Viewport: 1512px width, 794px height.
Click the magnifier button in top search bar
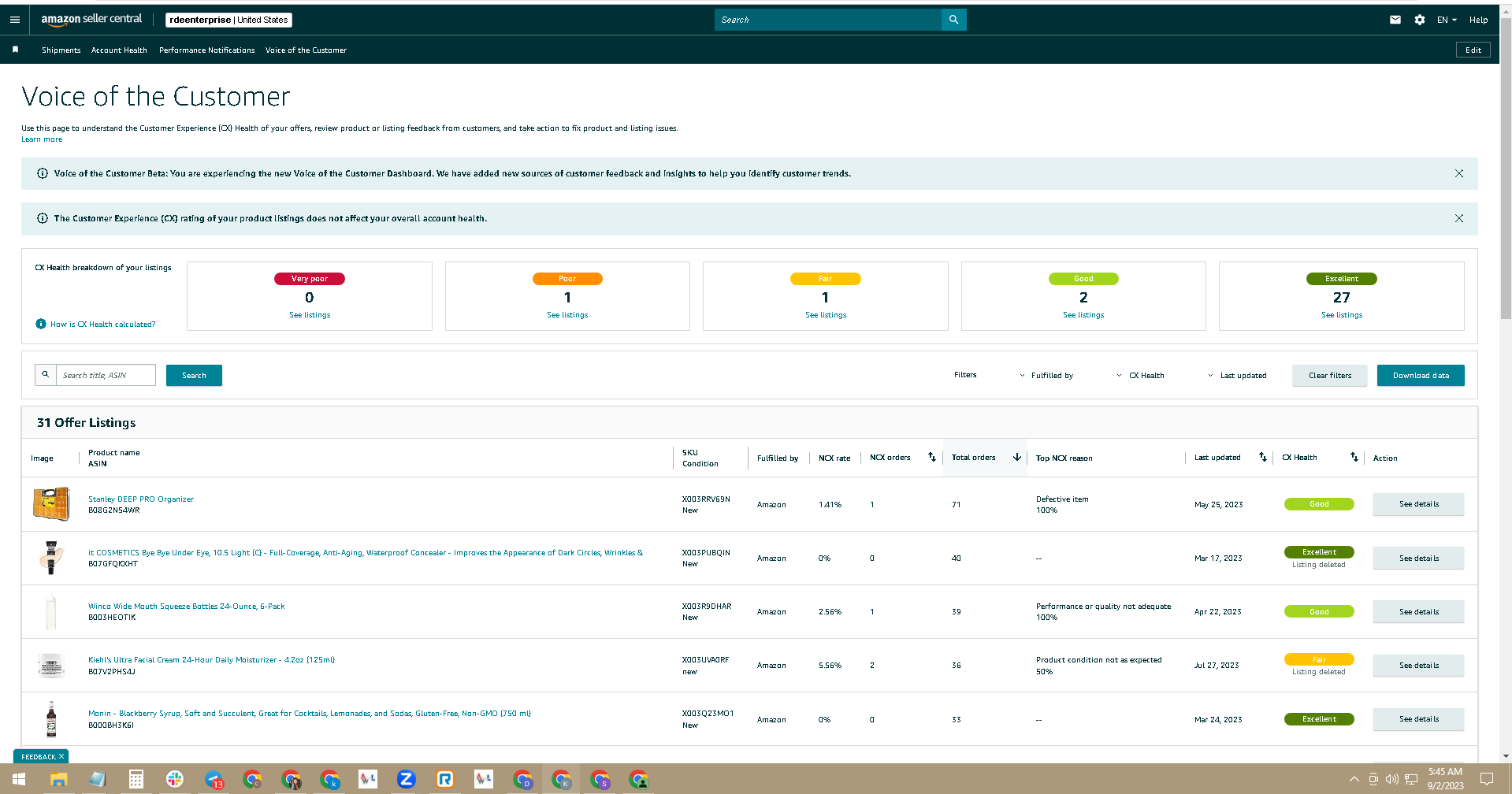click(x=953, y=20)
